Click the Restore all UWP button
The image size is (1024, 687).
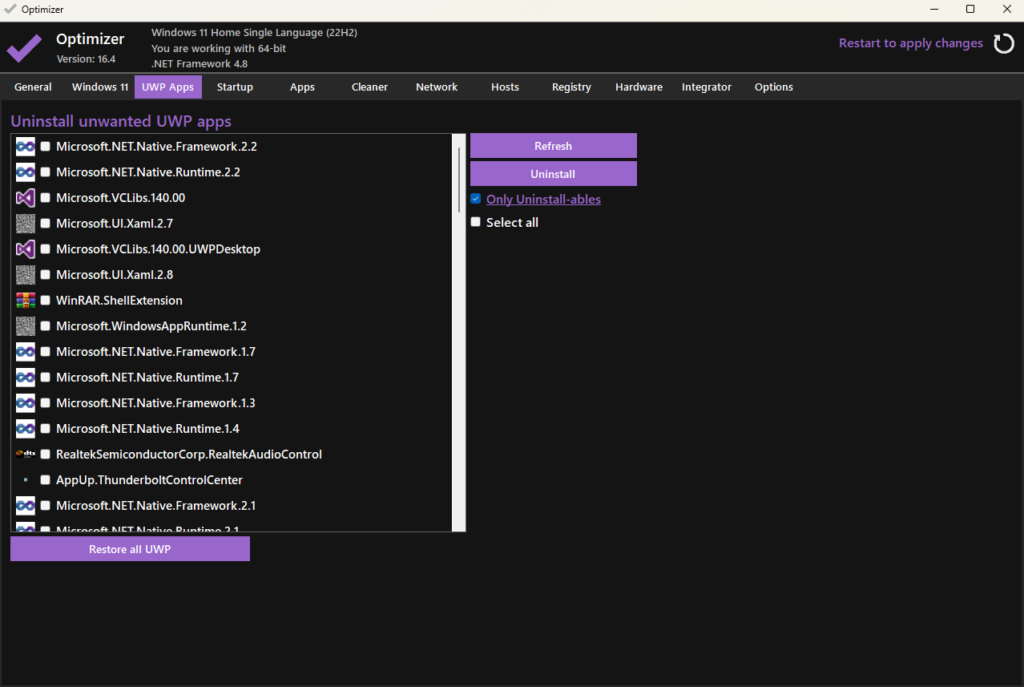coord(130,549)
